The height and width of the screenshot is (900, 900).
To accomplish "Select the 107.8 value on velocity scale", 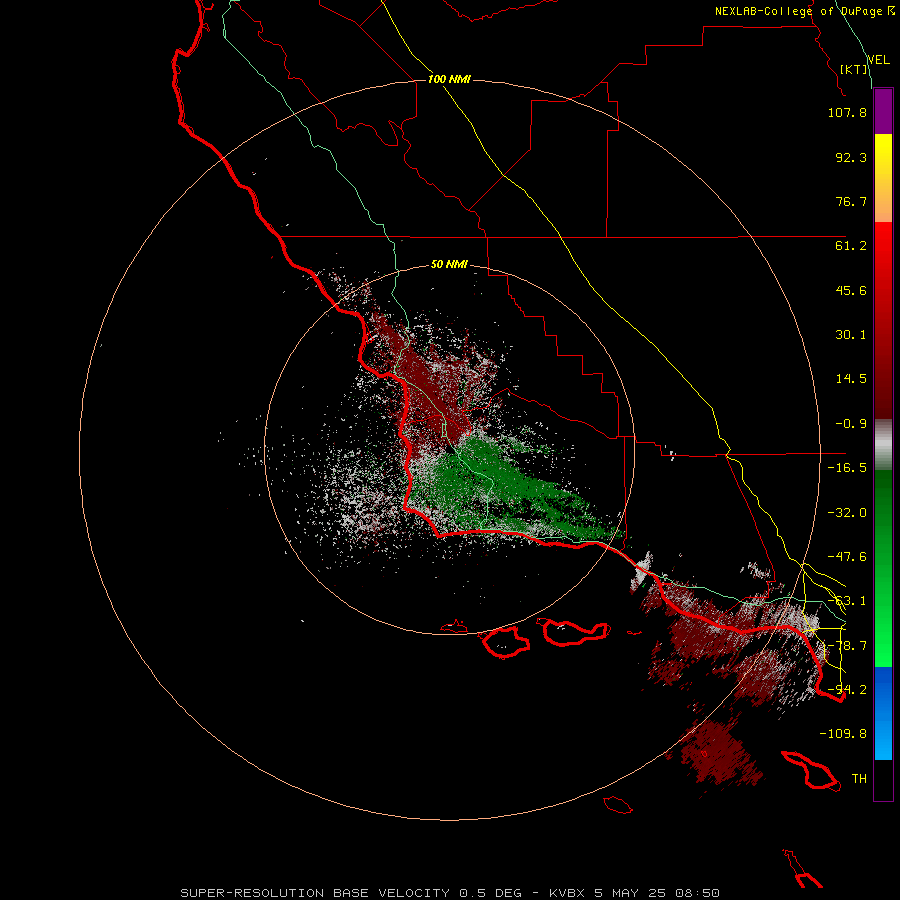I will (x=847, y=112).
